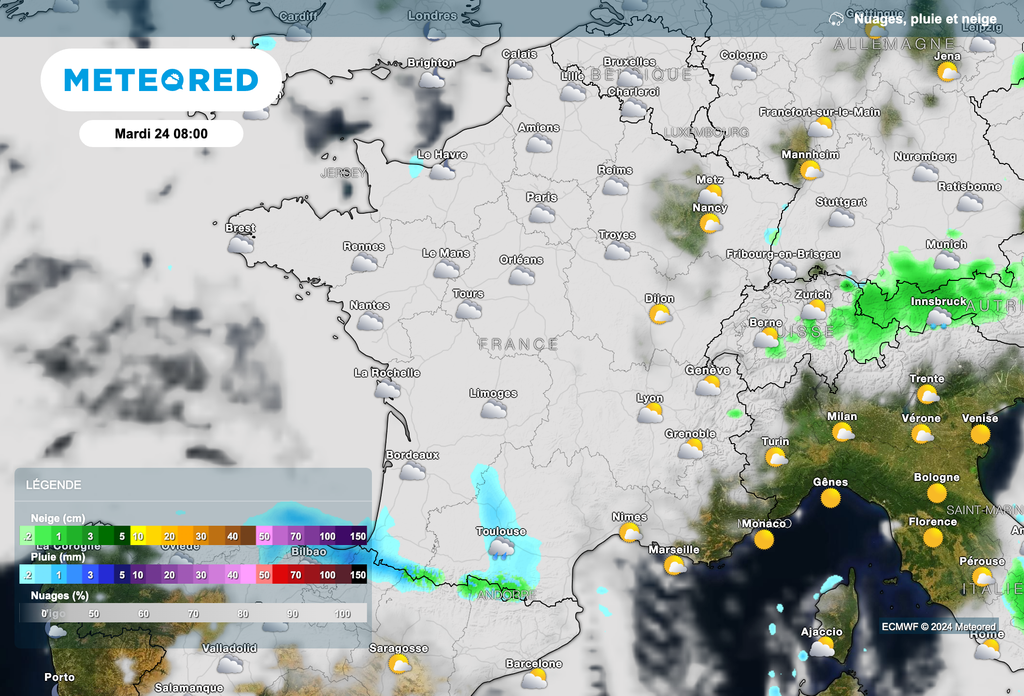Open the Meteored logo link
1024x696 pixels.
[162, 79]
